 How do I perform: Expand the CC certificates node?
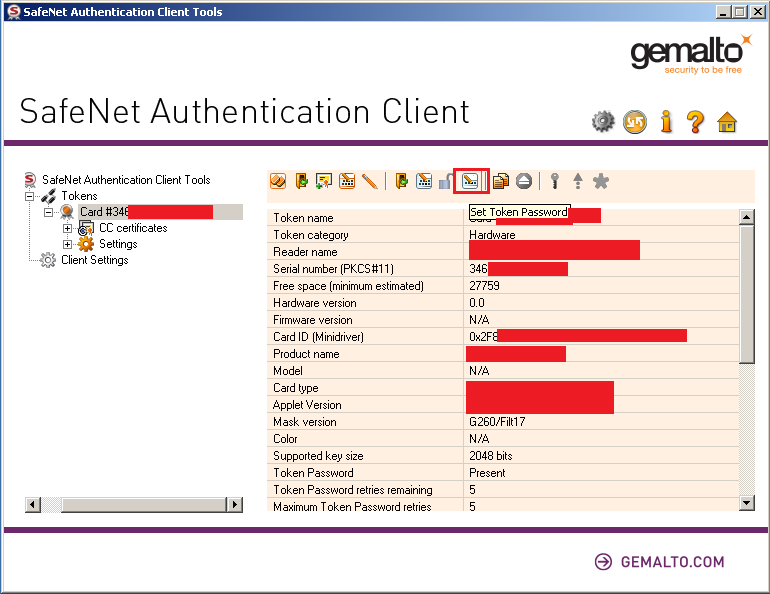click(68, 228)
